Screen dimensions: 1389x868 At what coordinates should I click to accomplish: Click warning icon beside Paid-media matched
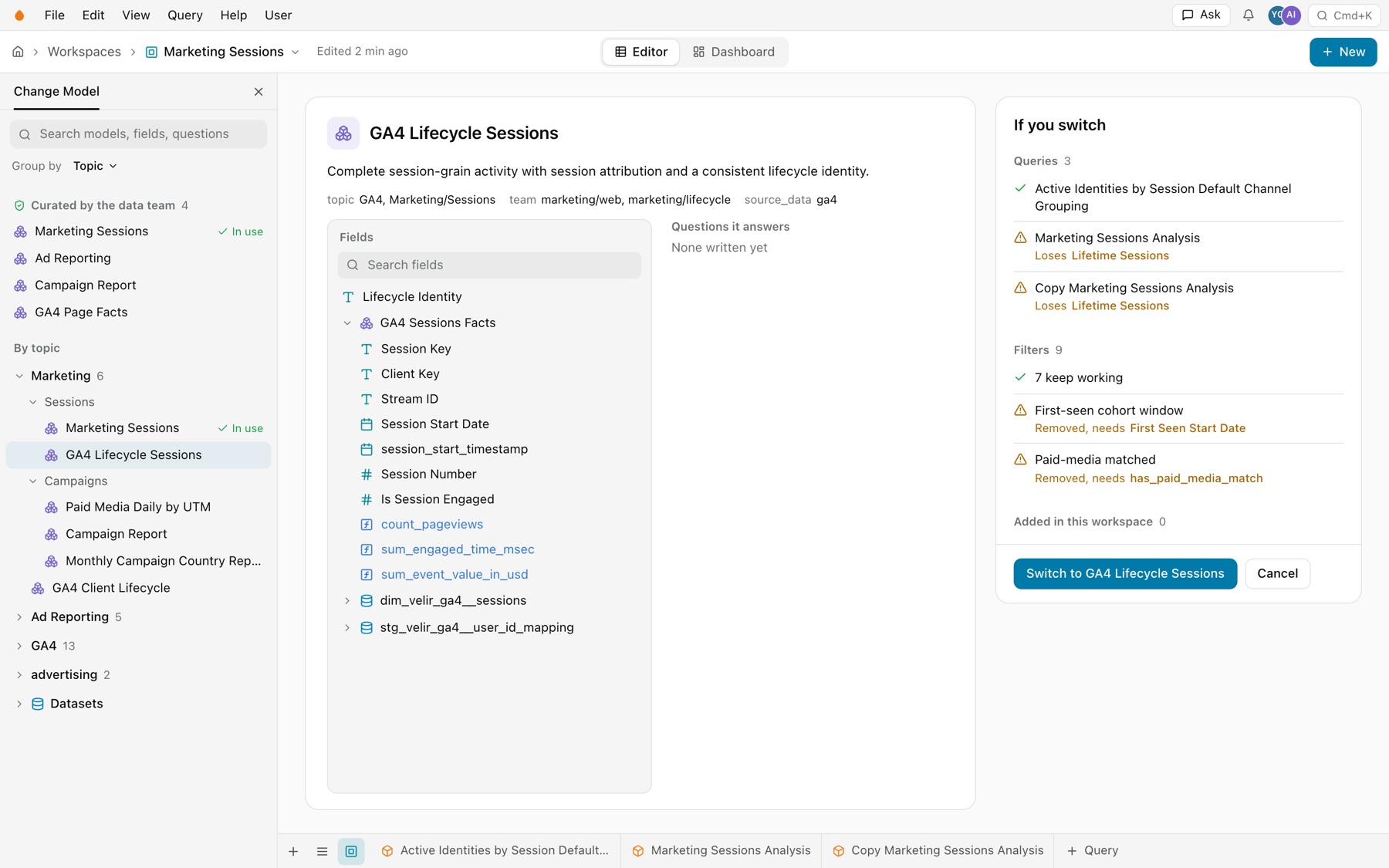point(1020,459)
